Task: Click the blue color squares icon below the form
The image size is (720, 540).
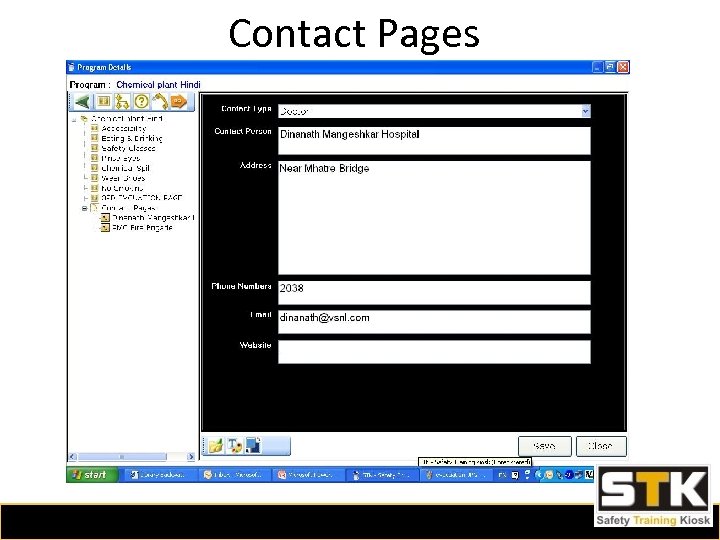Action: pyautogui.click(x=253, y=445)
